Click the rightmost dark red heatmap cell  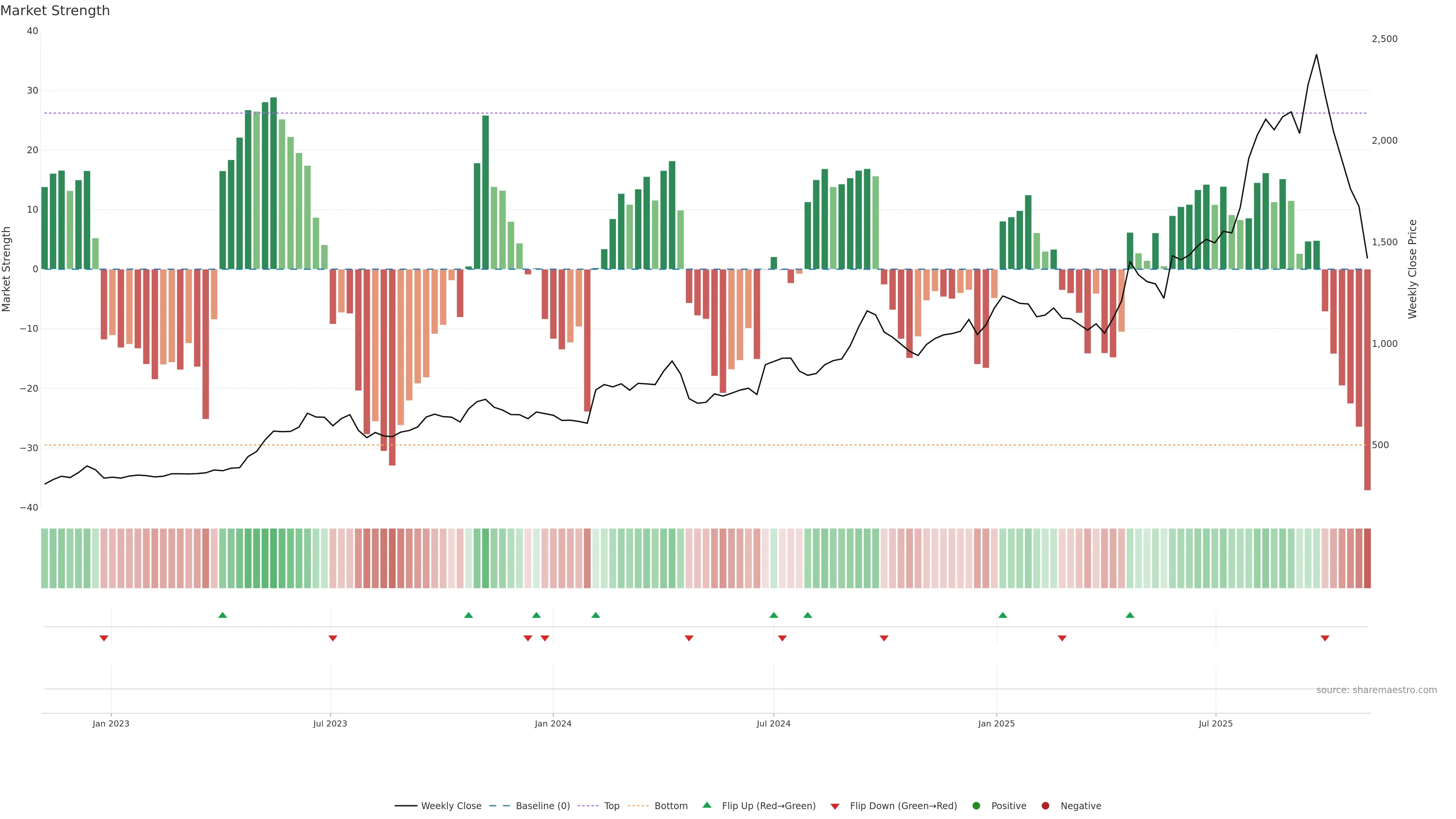1367,559
